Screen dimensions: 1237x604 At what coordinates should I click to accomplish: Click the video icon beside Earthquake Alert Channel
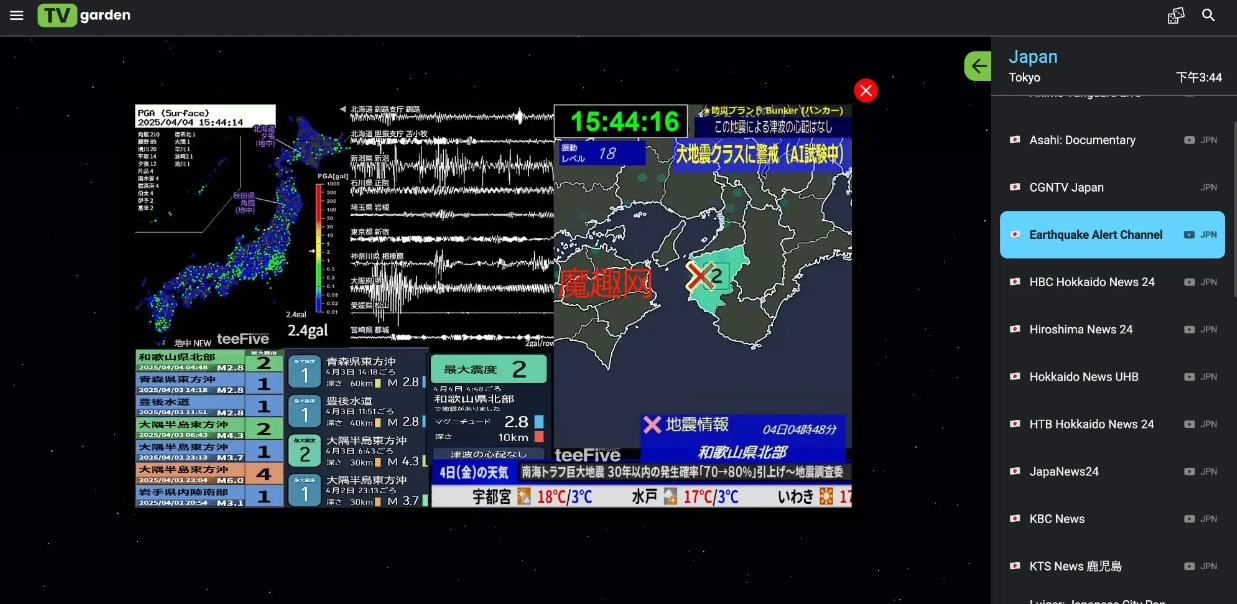pos(1189,235)
